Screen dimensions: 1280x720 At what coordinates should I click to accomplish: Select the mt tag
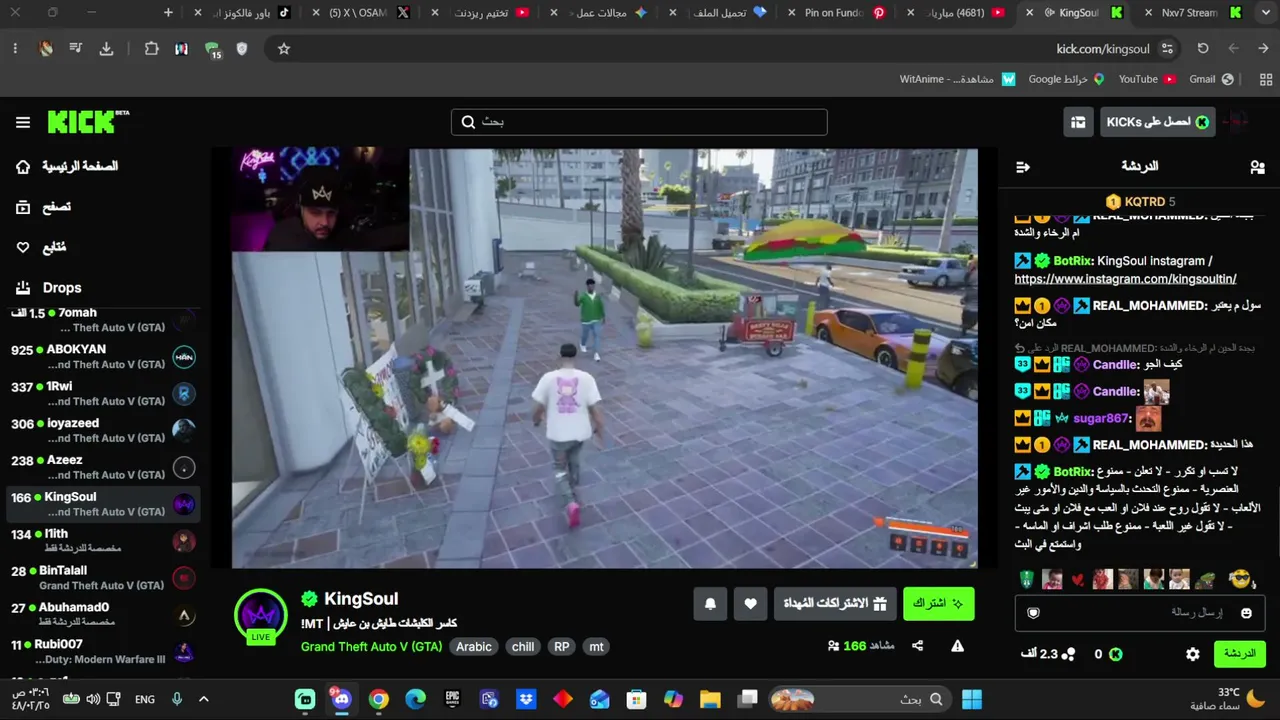point(597,647)
